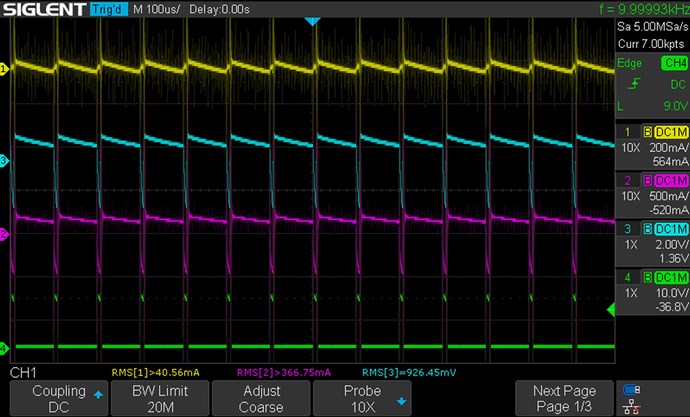The width and height of the screenshot is (690, 417).
Task: Click the channel 1 564mA offset value
Action: (x=670, y=162)
